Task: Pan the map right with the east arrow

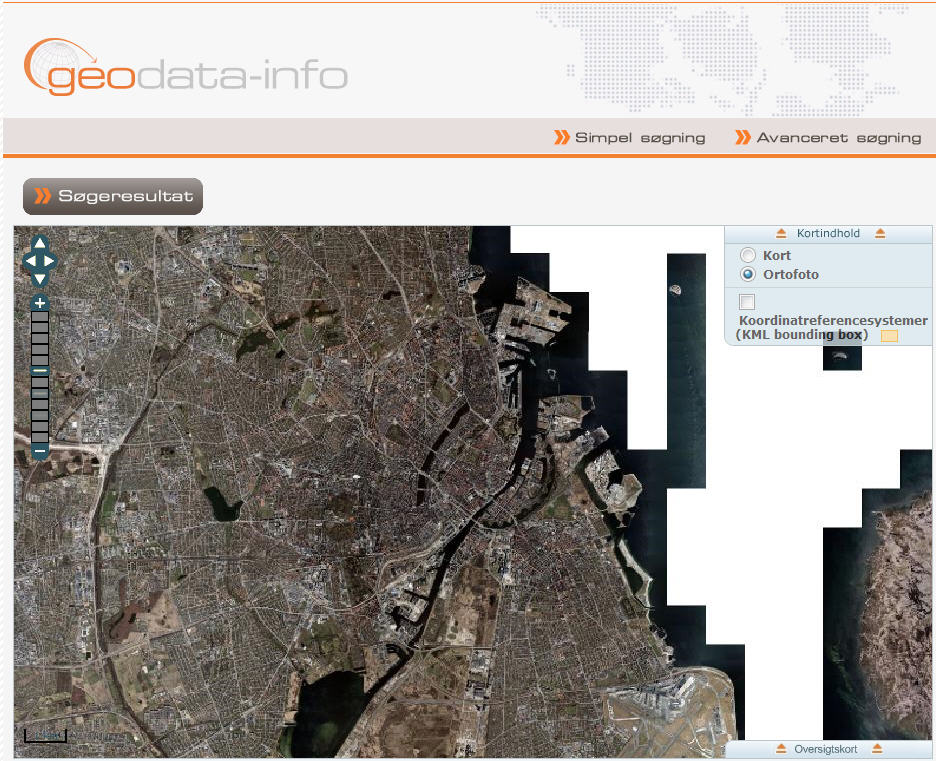Action: tap(50, 261)
